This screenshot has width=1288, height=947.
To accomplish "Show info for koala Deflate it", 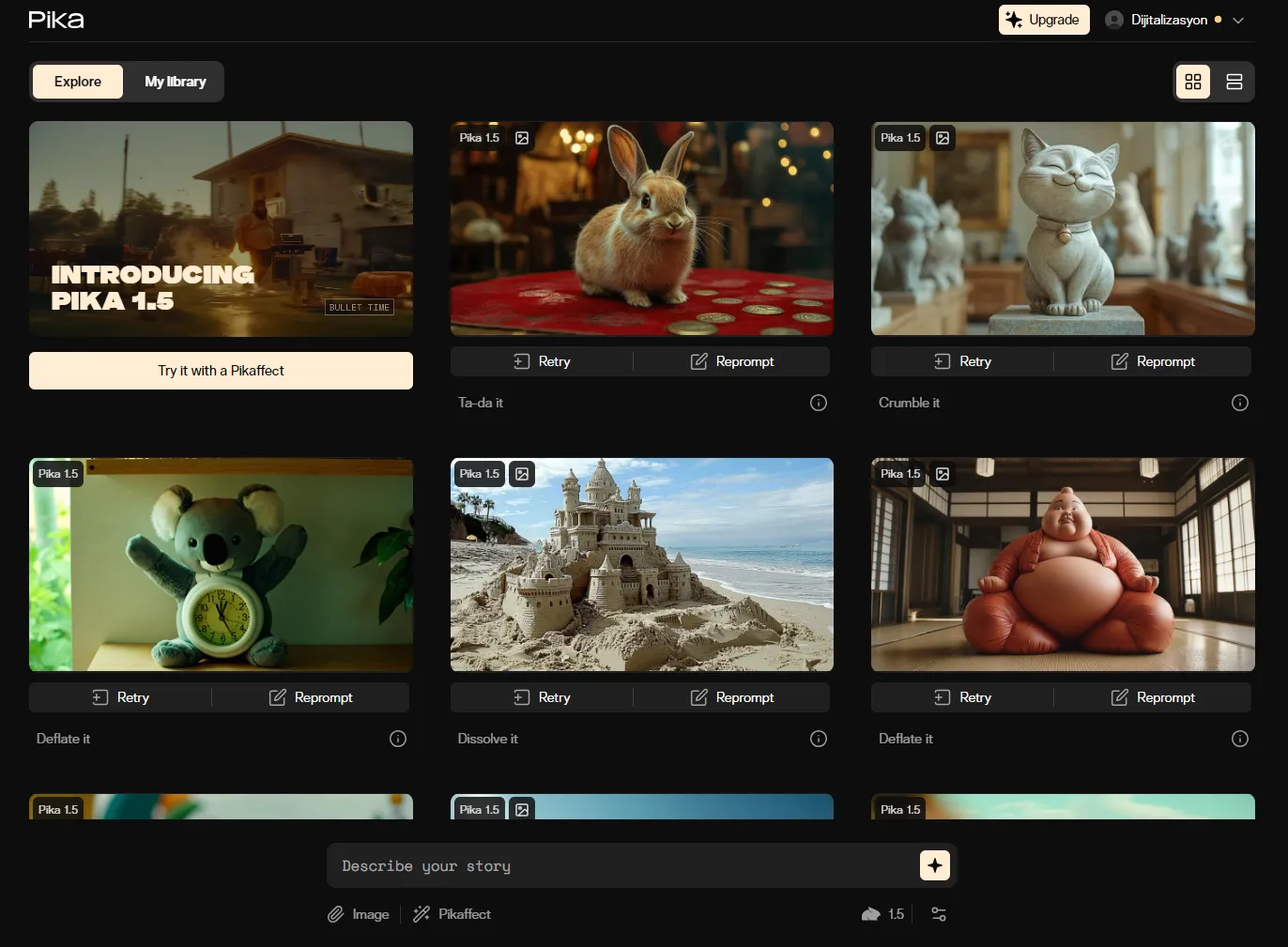I will 398,739.
